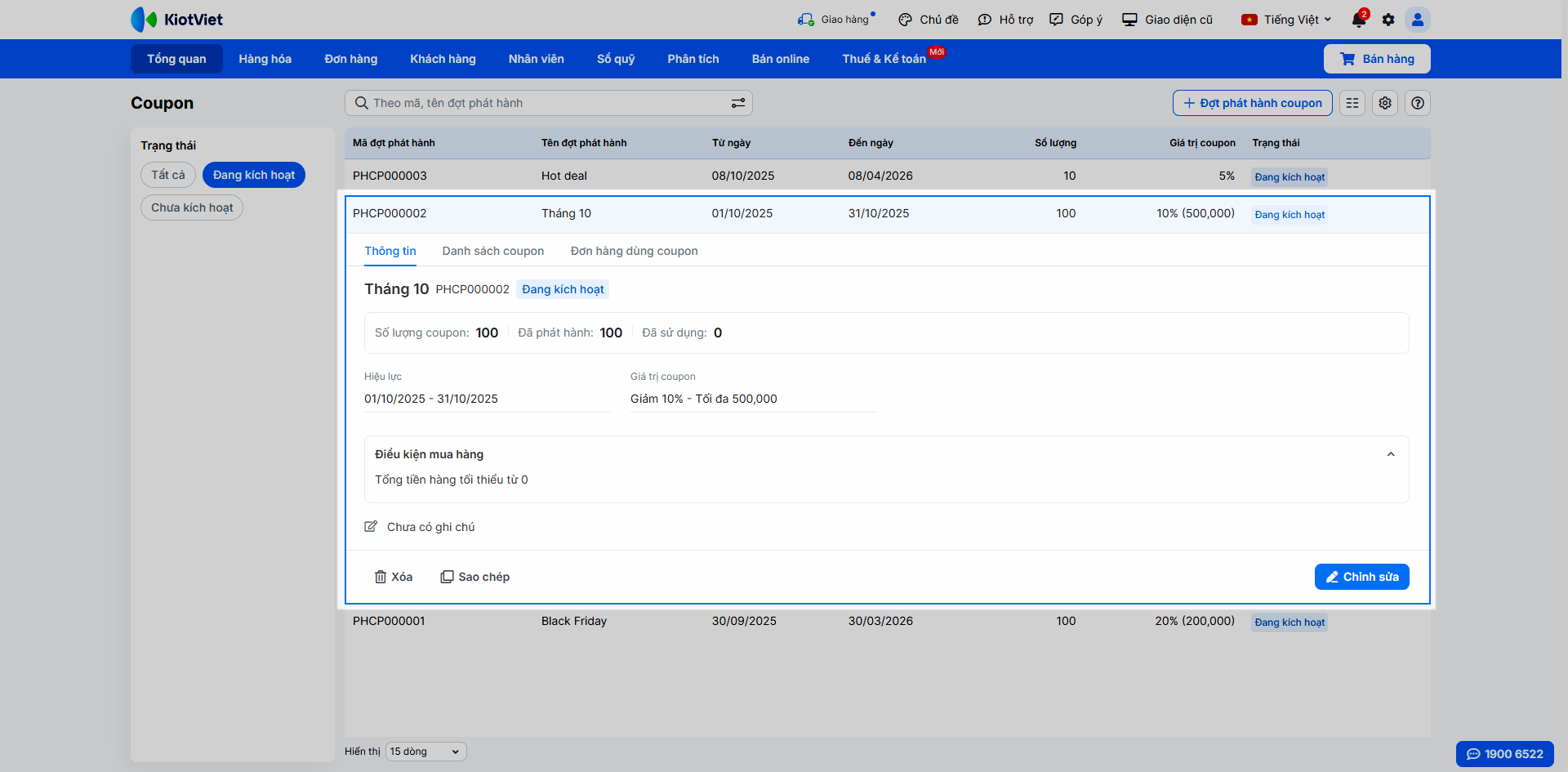Collapse the Điều kiện mua hàng section
Screen dimensions: 1568x772
tap(1391, 454)
